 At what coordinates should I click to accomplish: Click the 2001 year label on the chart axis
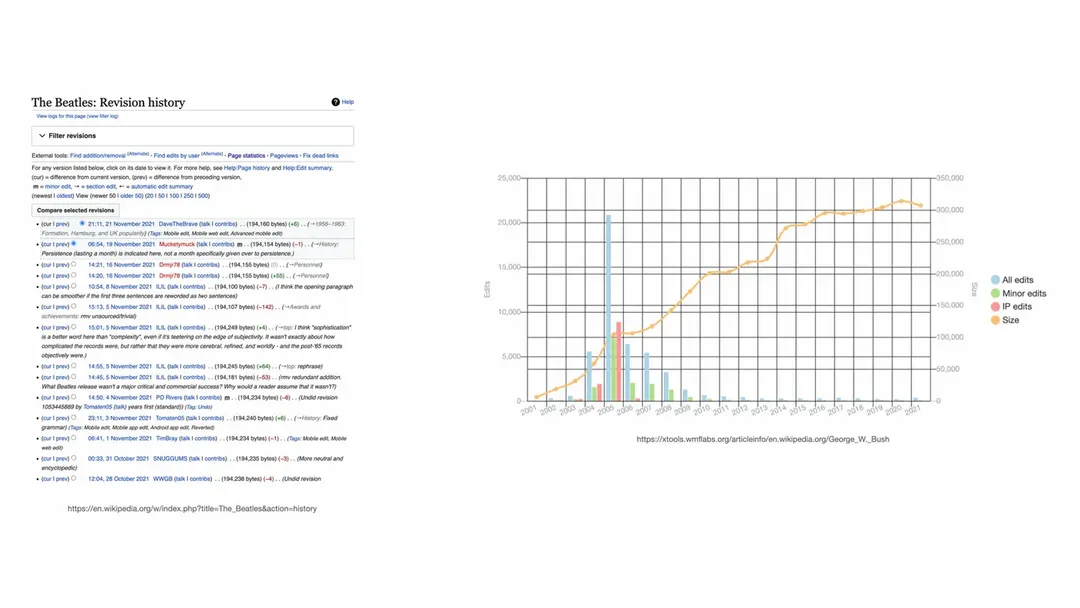click(528, 410)
